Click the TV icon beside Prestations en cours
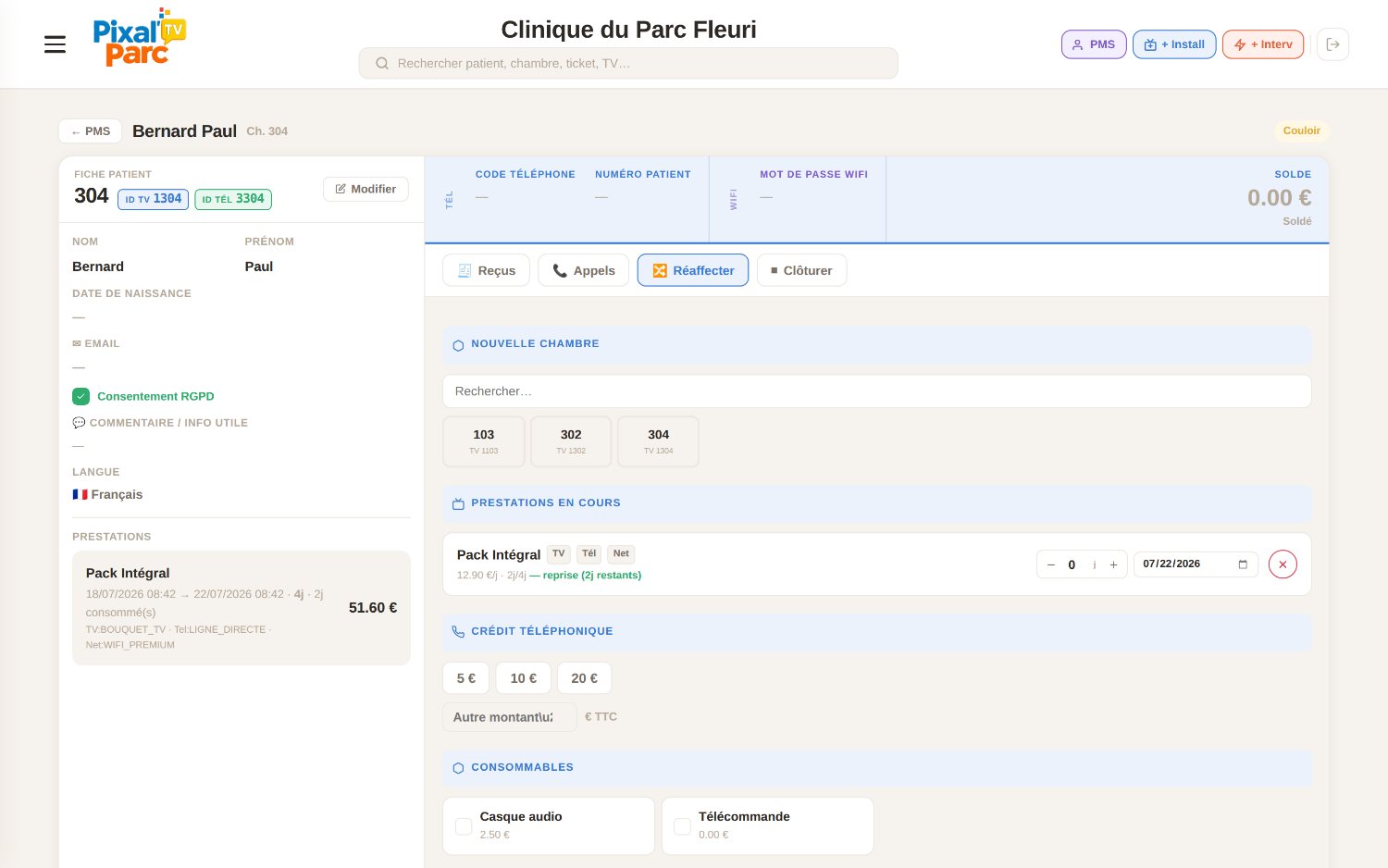The height and width of the screenshot is (868, 1388). click(x=458, y=504)
